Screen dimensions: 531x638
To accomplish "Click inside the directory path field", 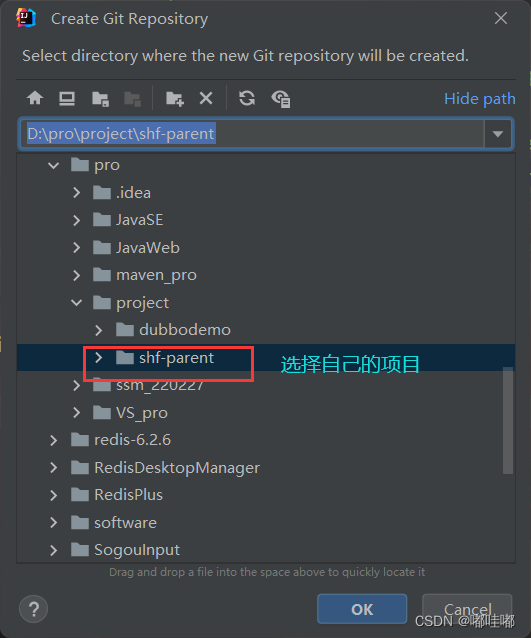I will click(x=251, y=134).
